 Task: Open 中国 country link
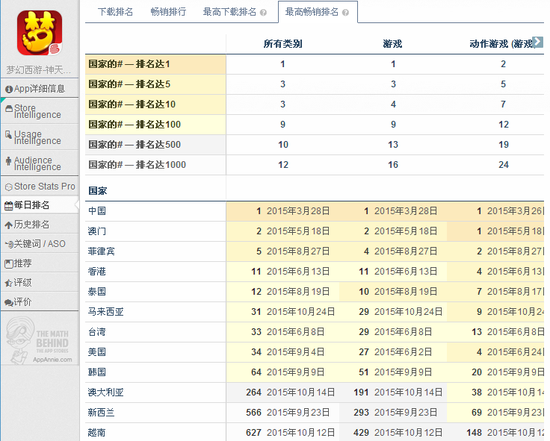click(x=97, y=211)
